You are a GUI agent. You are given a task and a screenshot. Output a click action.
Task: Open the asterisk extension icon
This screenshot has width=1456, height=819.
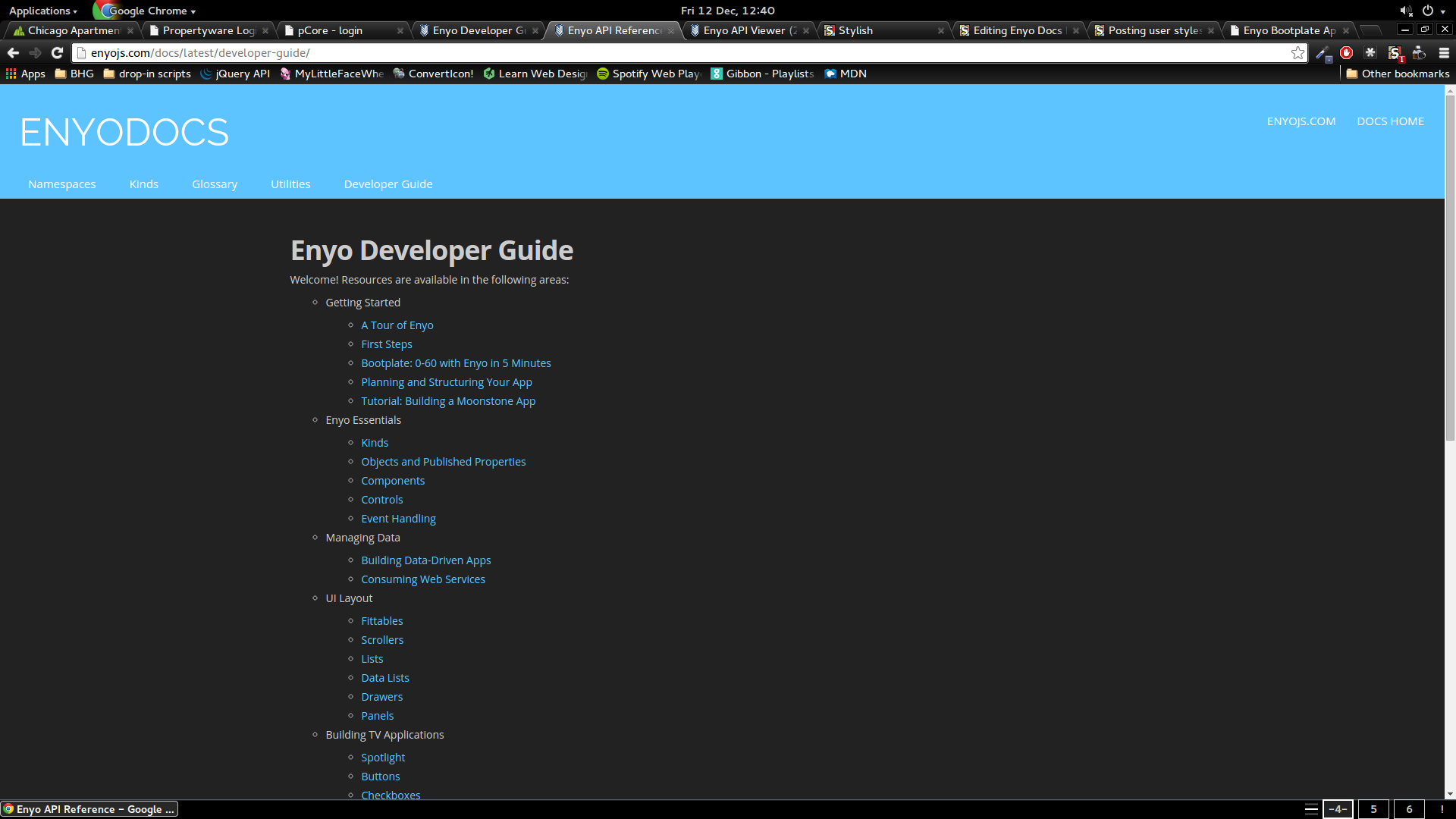1370,53
